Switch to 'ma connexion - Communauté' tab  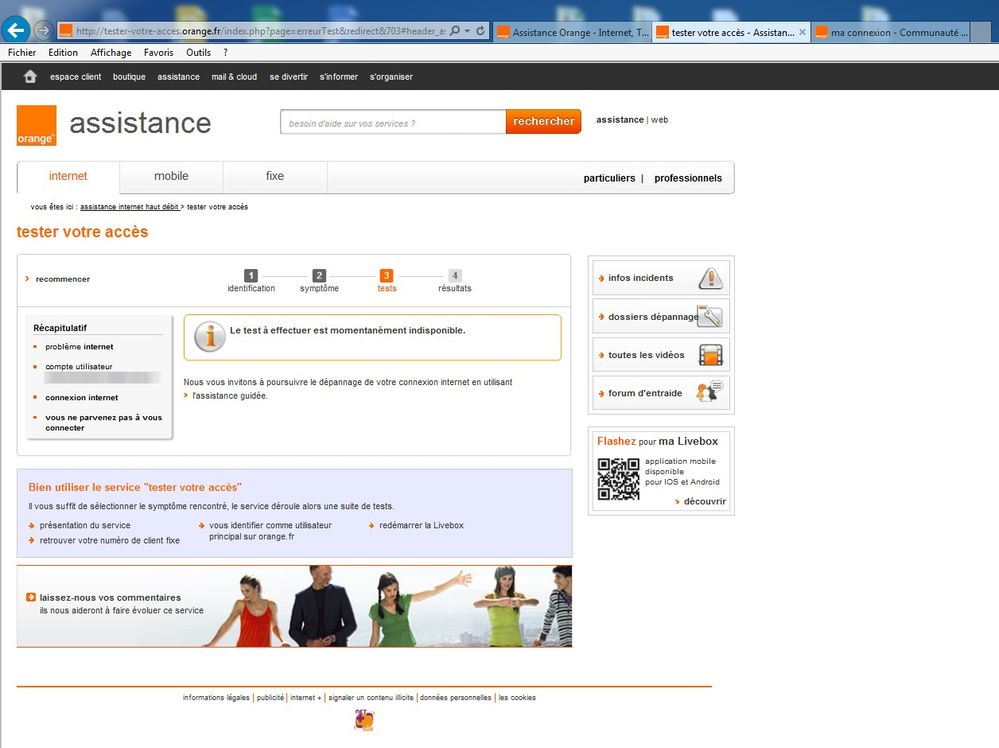(892, 32)
